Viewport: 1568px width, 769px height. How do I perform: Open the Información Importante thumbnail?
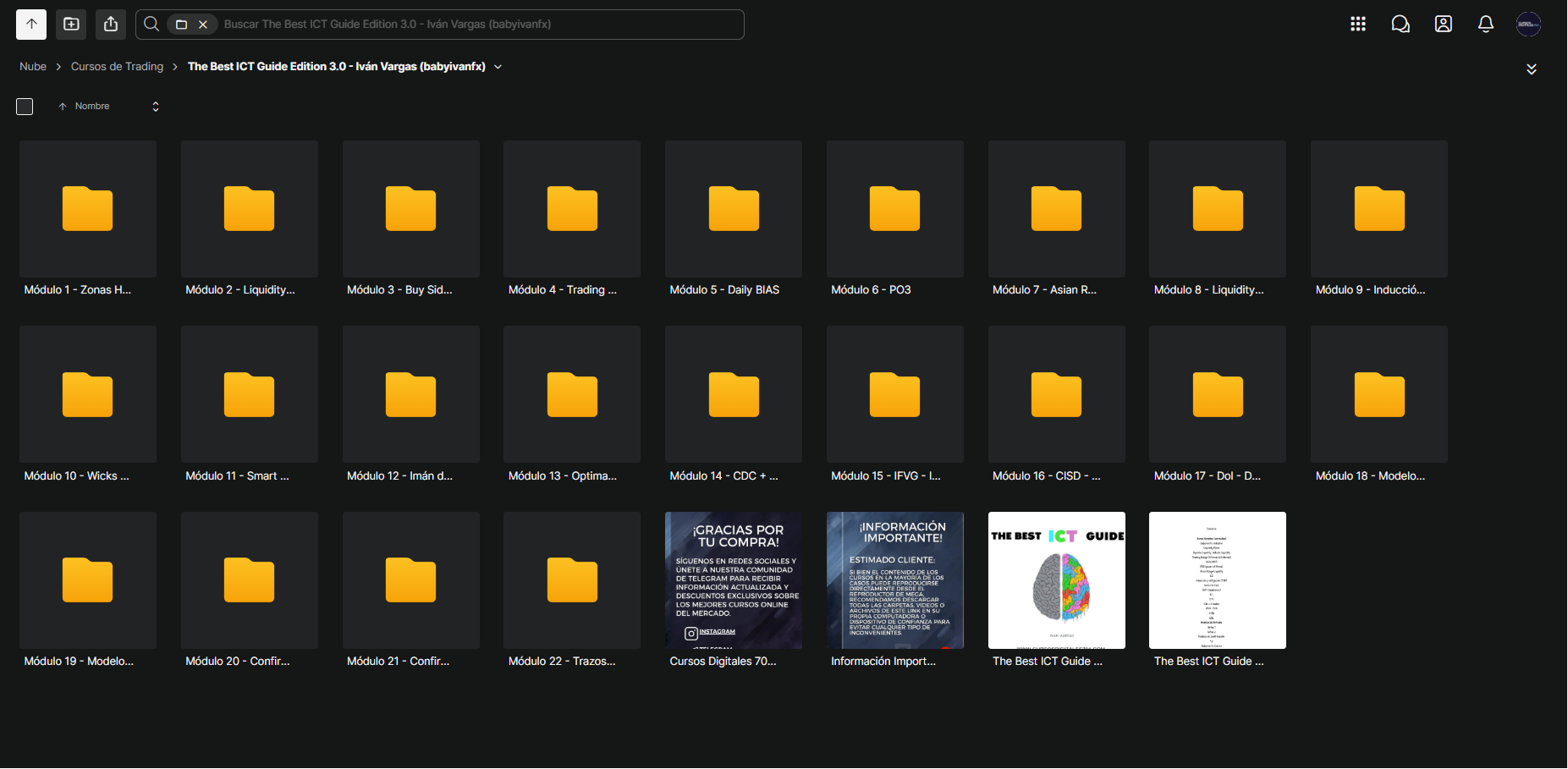(895, 580)
